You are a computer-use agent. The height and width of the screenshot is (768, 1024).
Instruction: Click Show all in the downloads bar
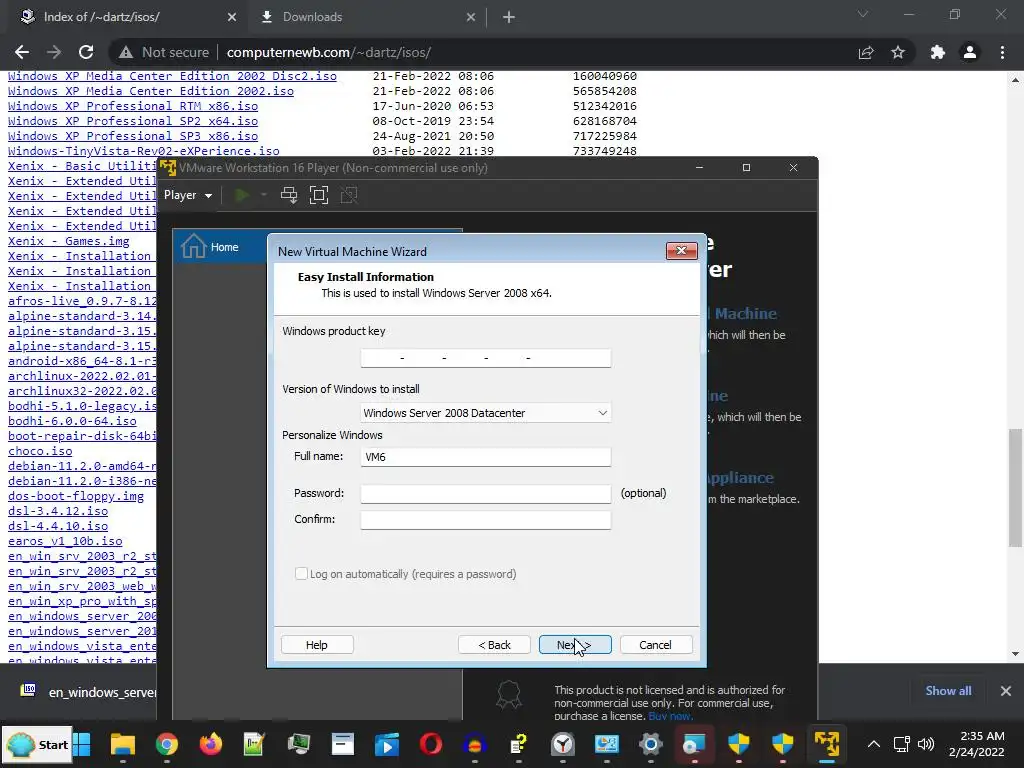948,690
